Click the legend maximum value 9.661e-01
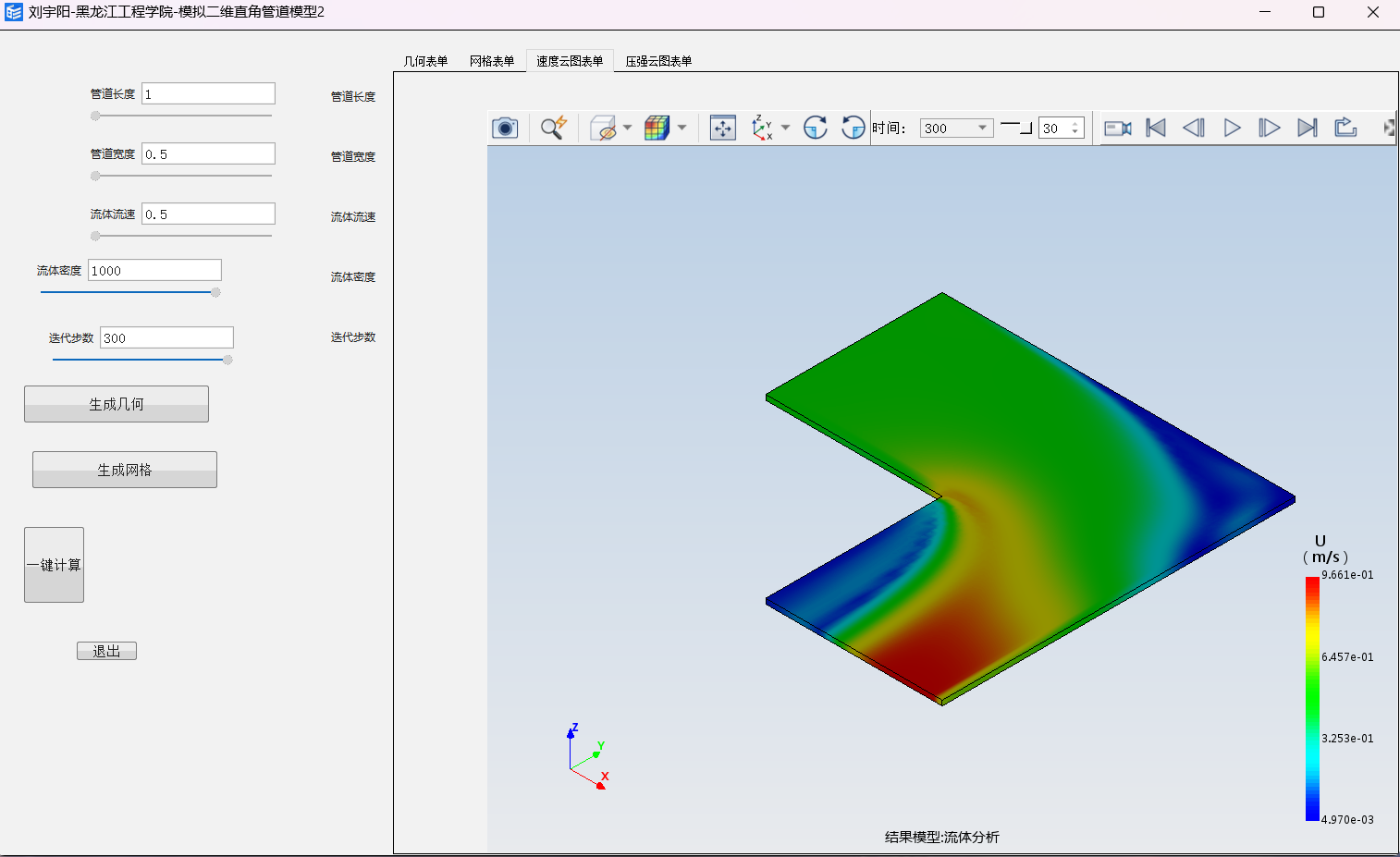The image size is (1400, 857). (x=1347, y=575)
